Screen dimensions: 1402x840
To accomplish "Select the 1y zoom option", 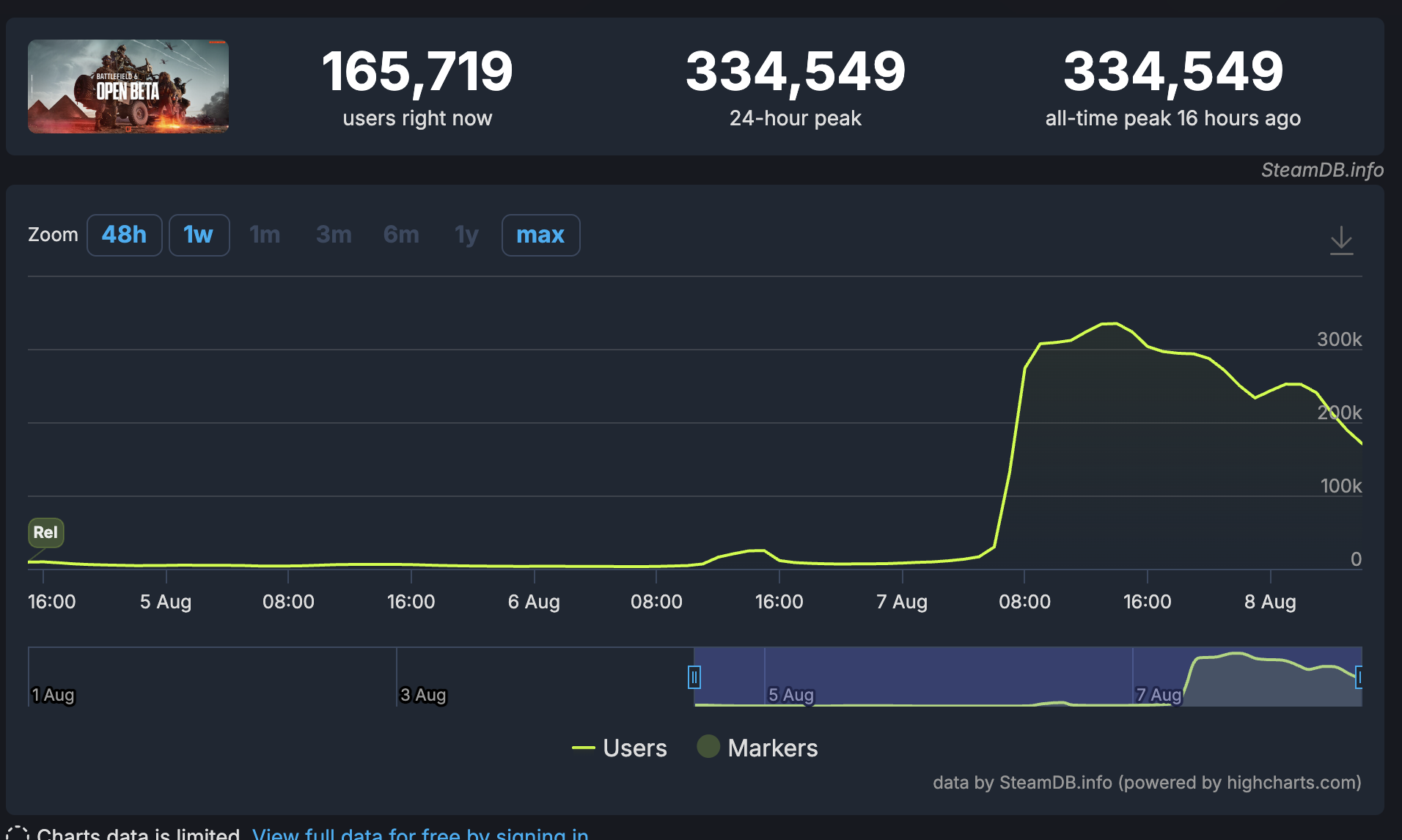I will [x=466, y=235].
